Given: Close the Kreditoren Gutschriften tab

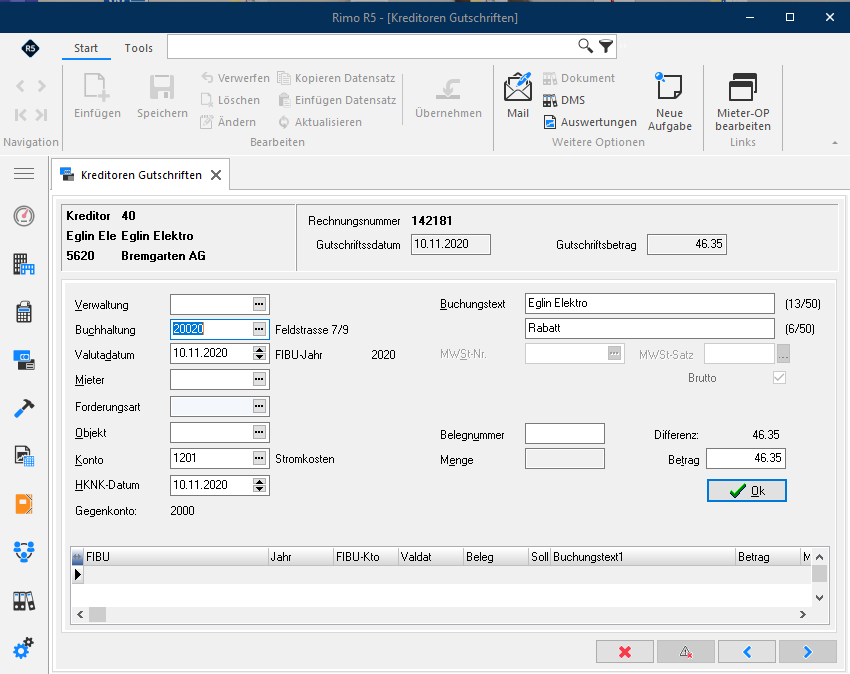Looking at the screenshot, I should [x=216, y=175].
